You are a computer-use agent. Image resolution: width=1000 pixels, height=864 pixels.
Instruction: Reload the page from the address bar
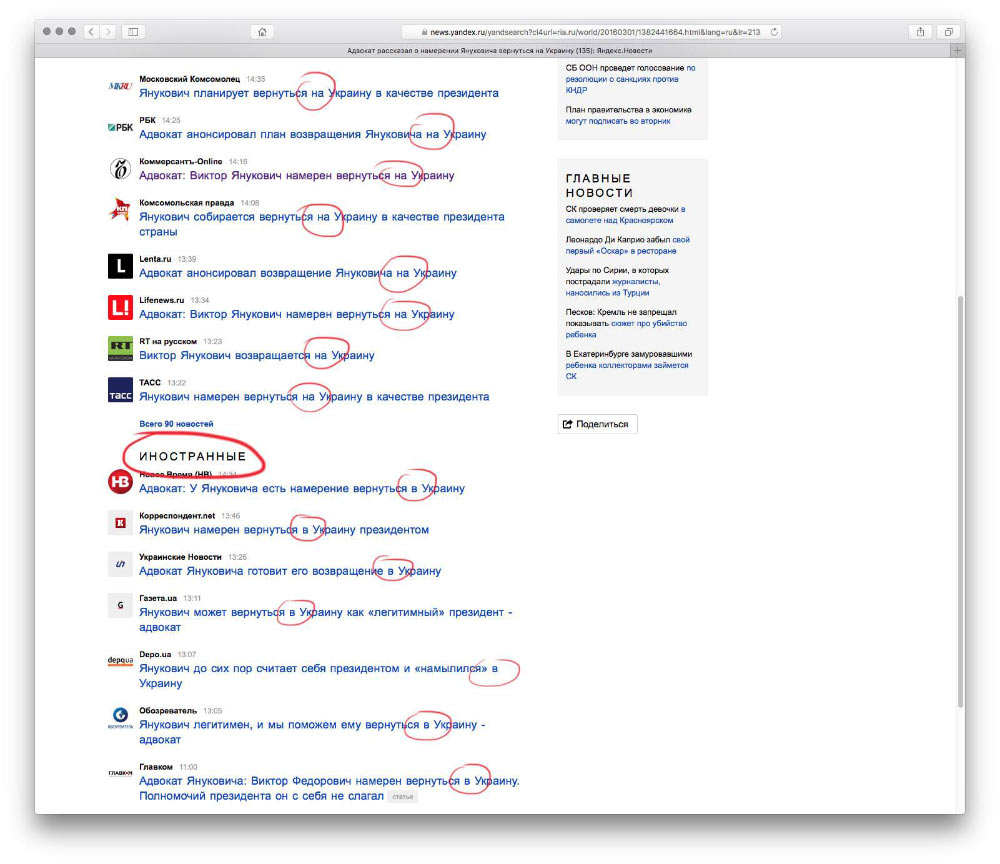point(775,32)
